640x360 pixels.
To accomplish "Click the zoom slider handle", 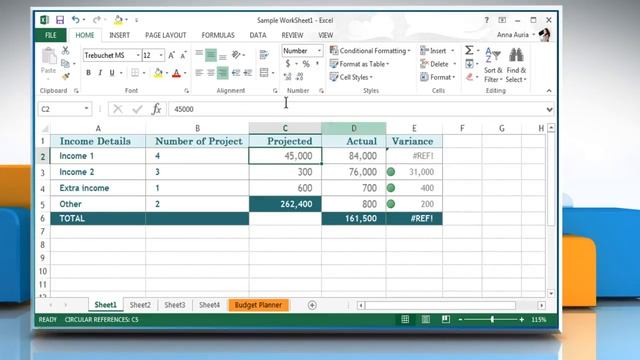I will [492, 320].
